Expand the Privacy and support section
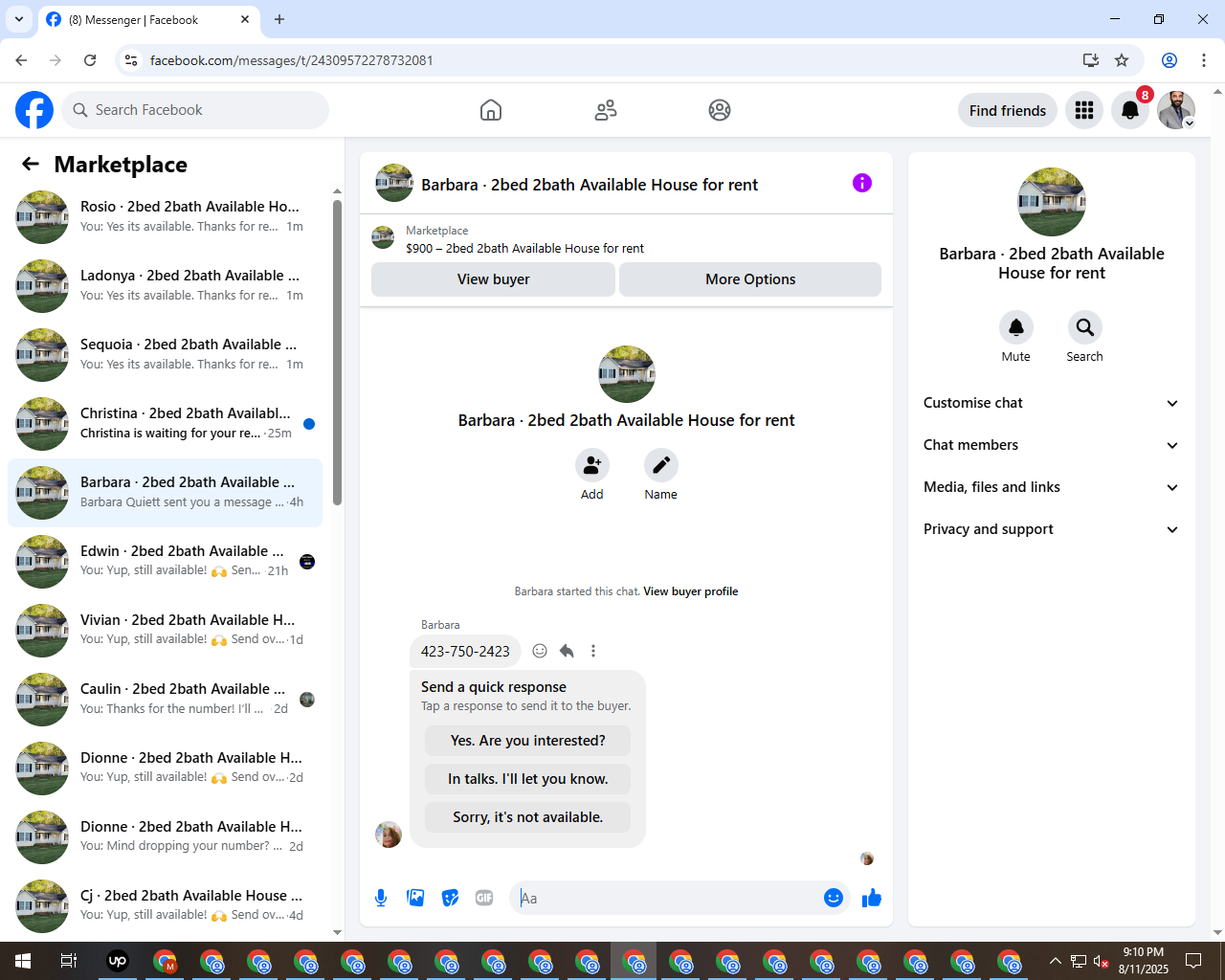 tap(1051, 529)
